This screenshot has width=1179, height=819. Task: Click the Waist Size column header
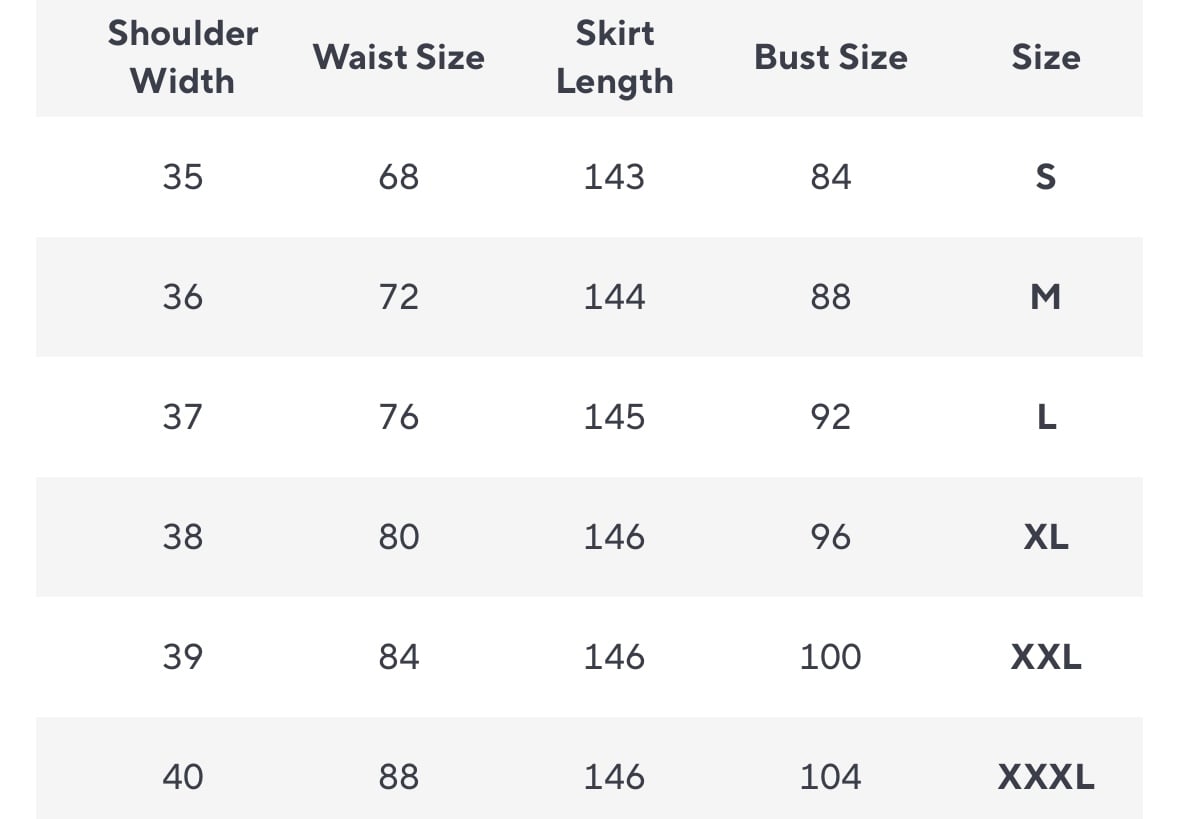[398, 57]
